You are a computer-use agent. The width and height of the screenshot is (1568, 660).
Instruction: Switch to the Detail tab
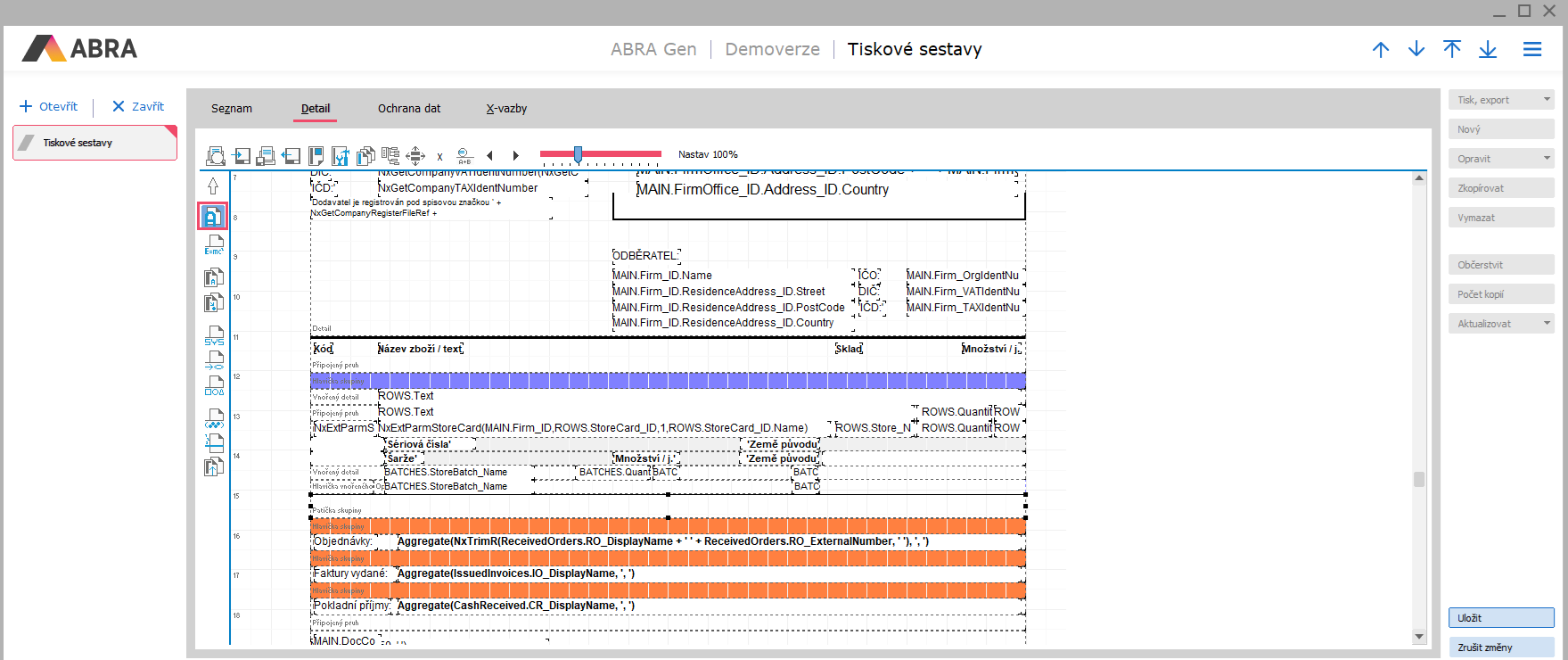pyautogui.click(x=316, y=109)
